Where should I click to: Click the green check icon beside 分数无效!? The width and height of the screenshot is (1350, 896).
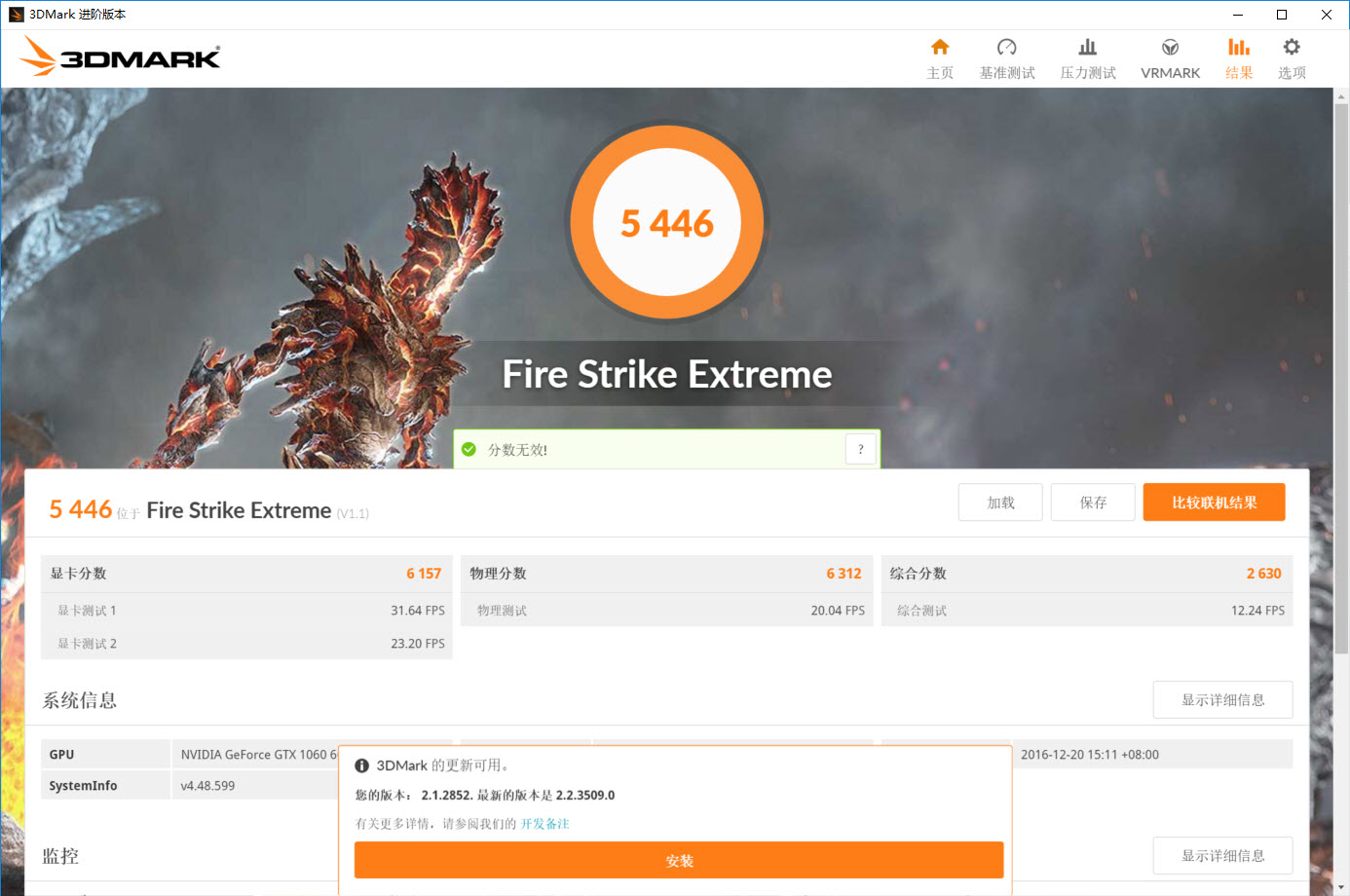click(x=469, y=449)
